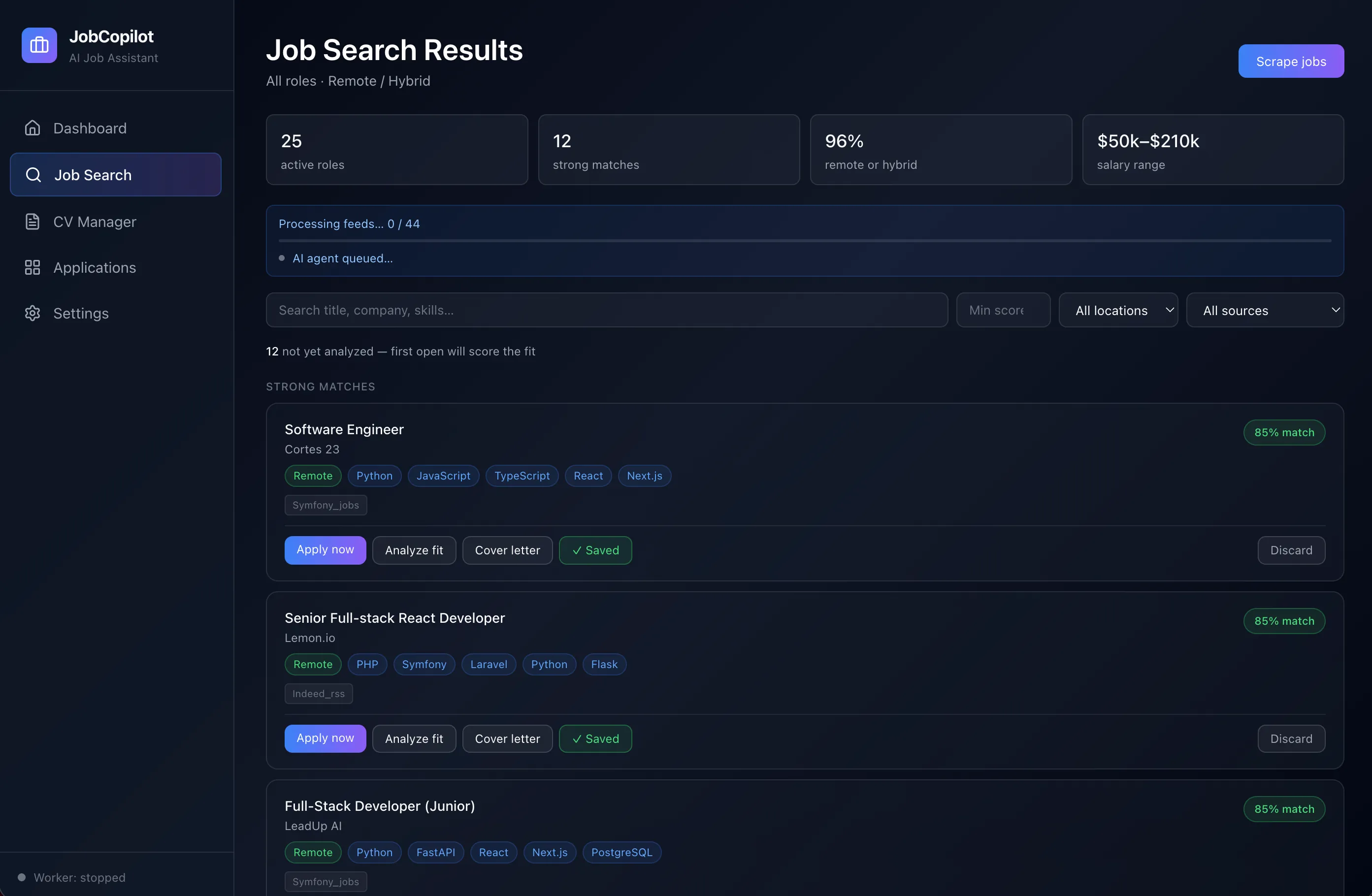Click the Settings gear icon
The image size is (1372, 896).
coord(33,313)
